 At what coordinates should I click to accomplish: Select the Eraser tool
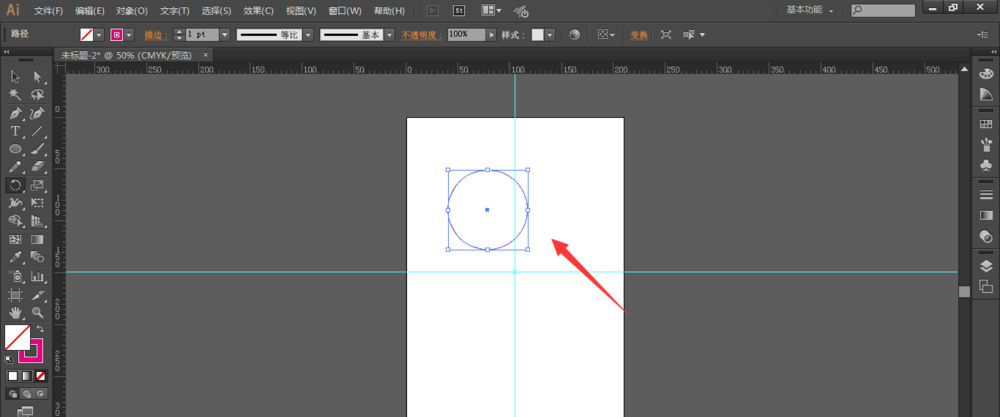point(37,167)
